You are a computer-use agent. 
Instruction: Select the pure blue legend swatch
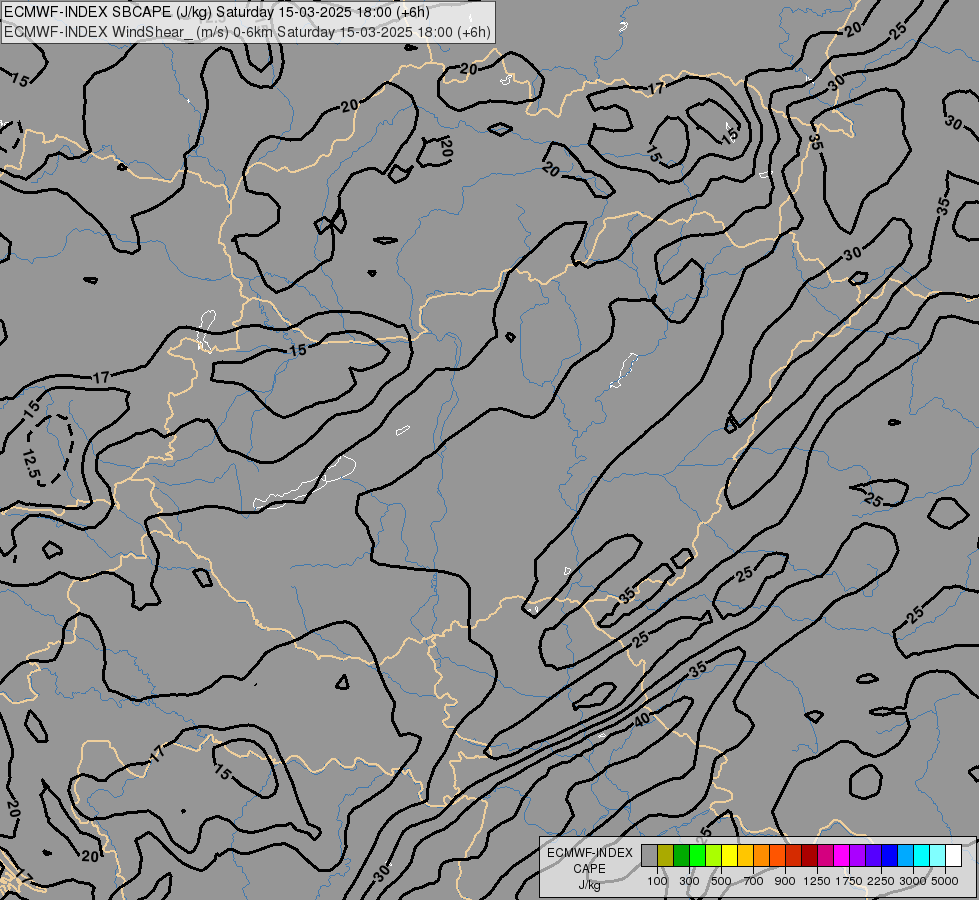[x=890, y=855]
